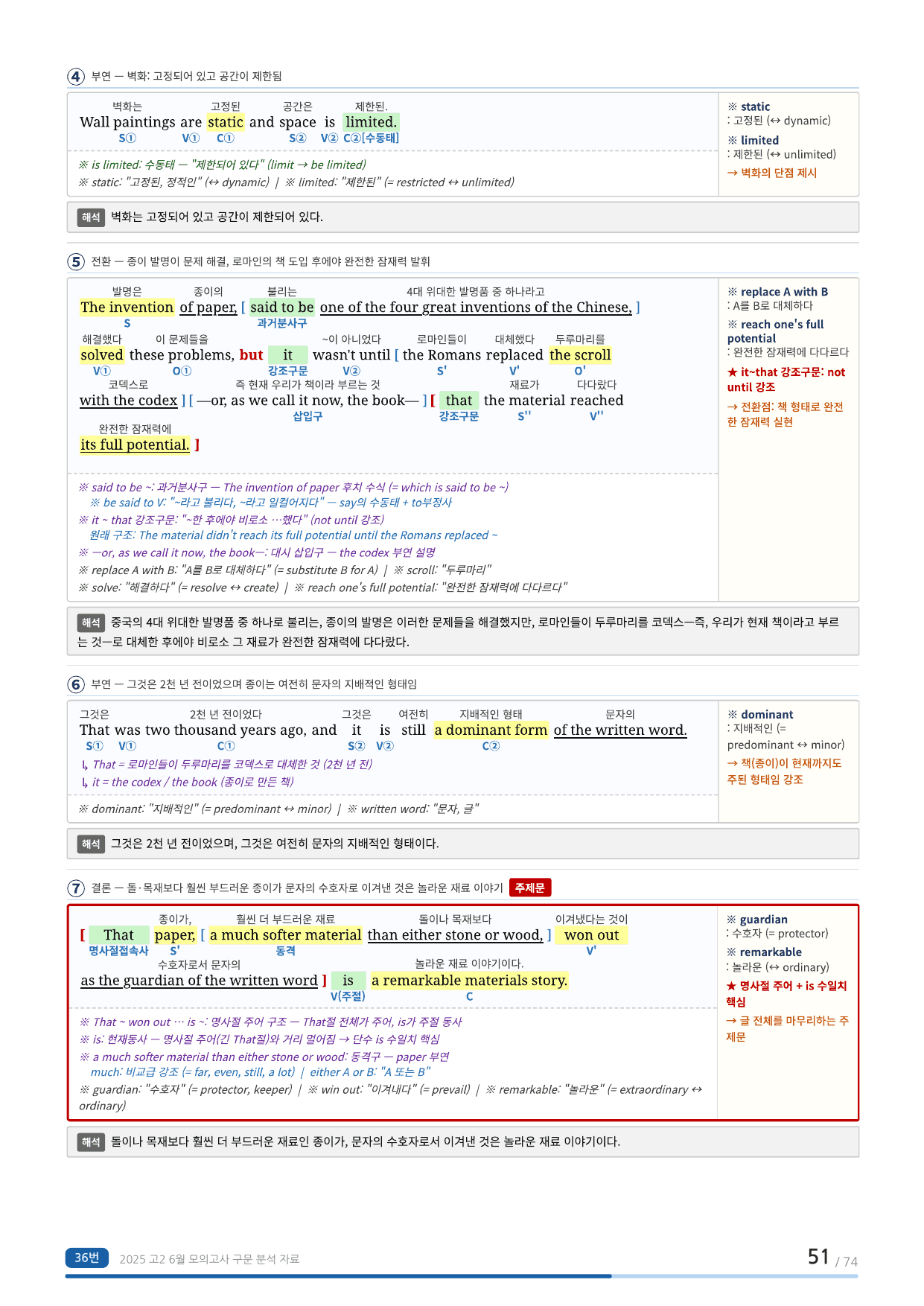Click the red word 'but' after 'these problems,'
This screenshot has height=1306, width=924.
point(251,355)
